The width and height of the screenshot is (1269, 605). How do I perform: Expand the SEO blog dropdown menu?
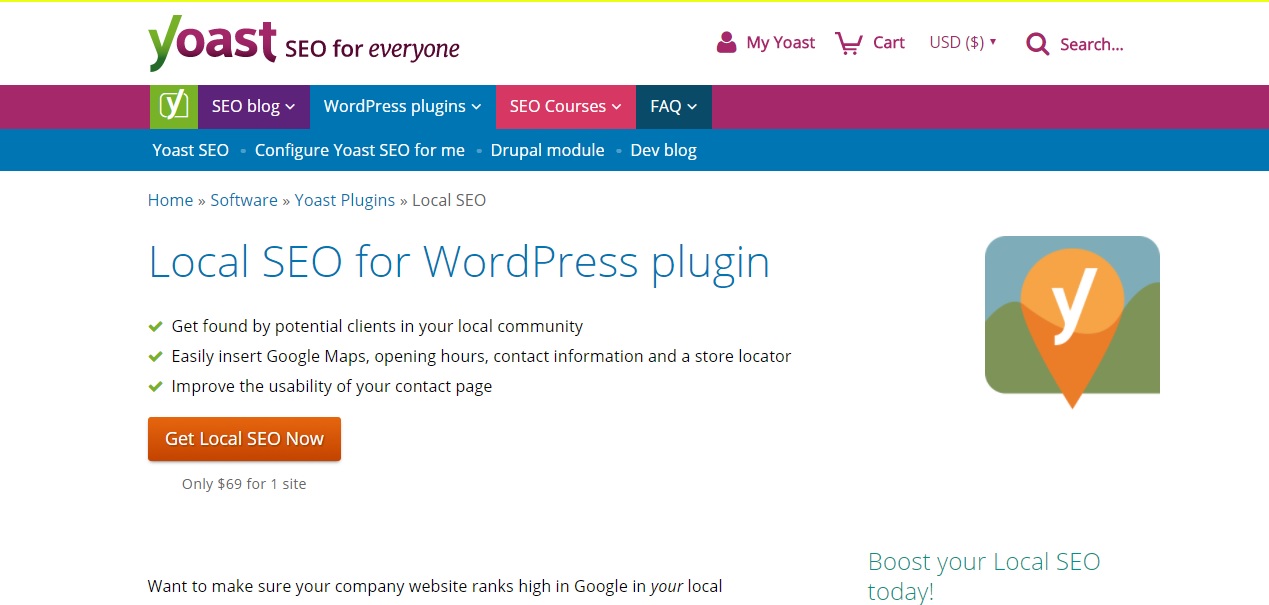click(253, 106)
